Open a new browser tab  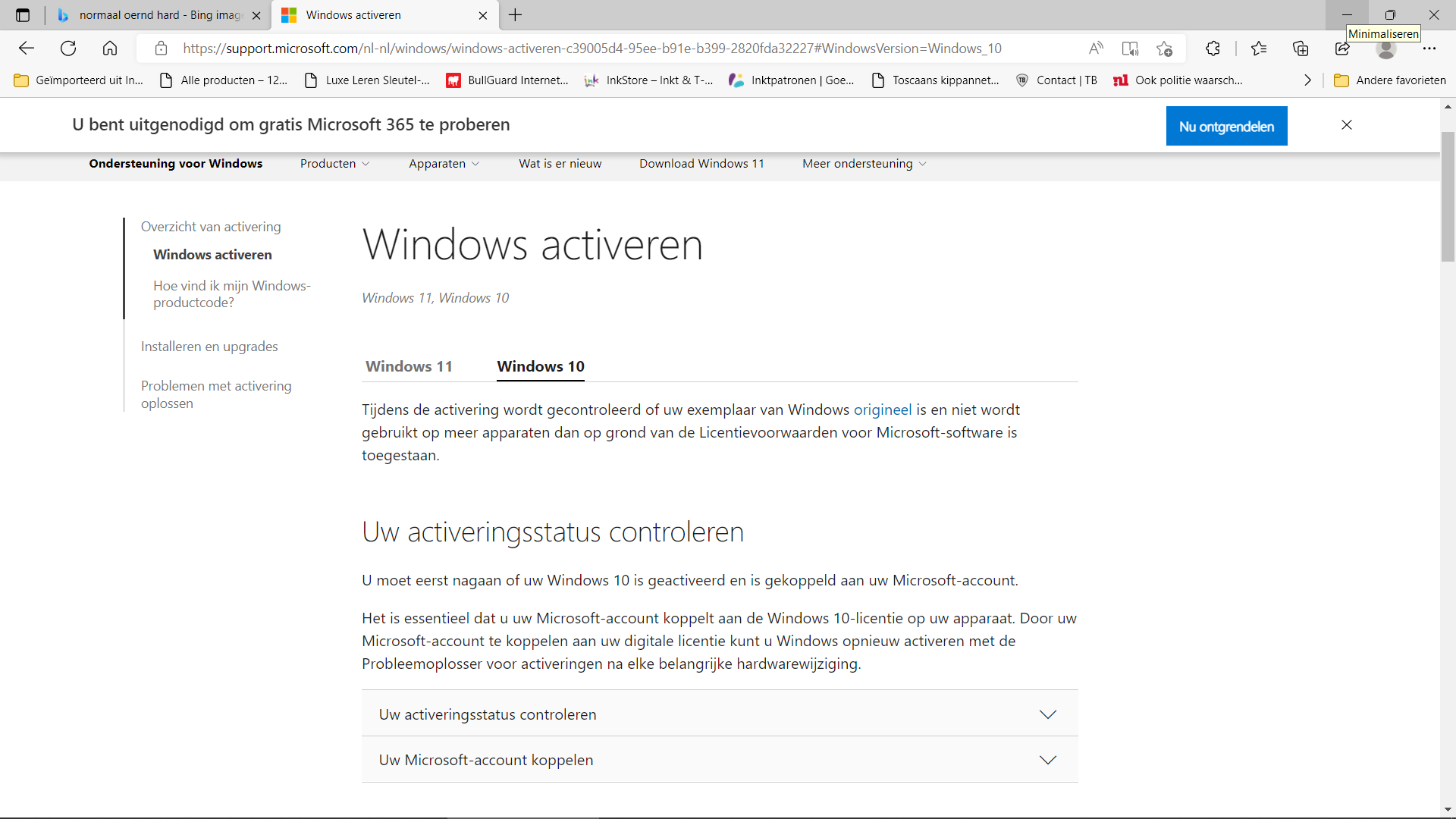coord(516,15)
